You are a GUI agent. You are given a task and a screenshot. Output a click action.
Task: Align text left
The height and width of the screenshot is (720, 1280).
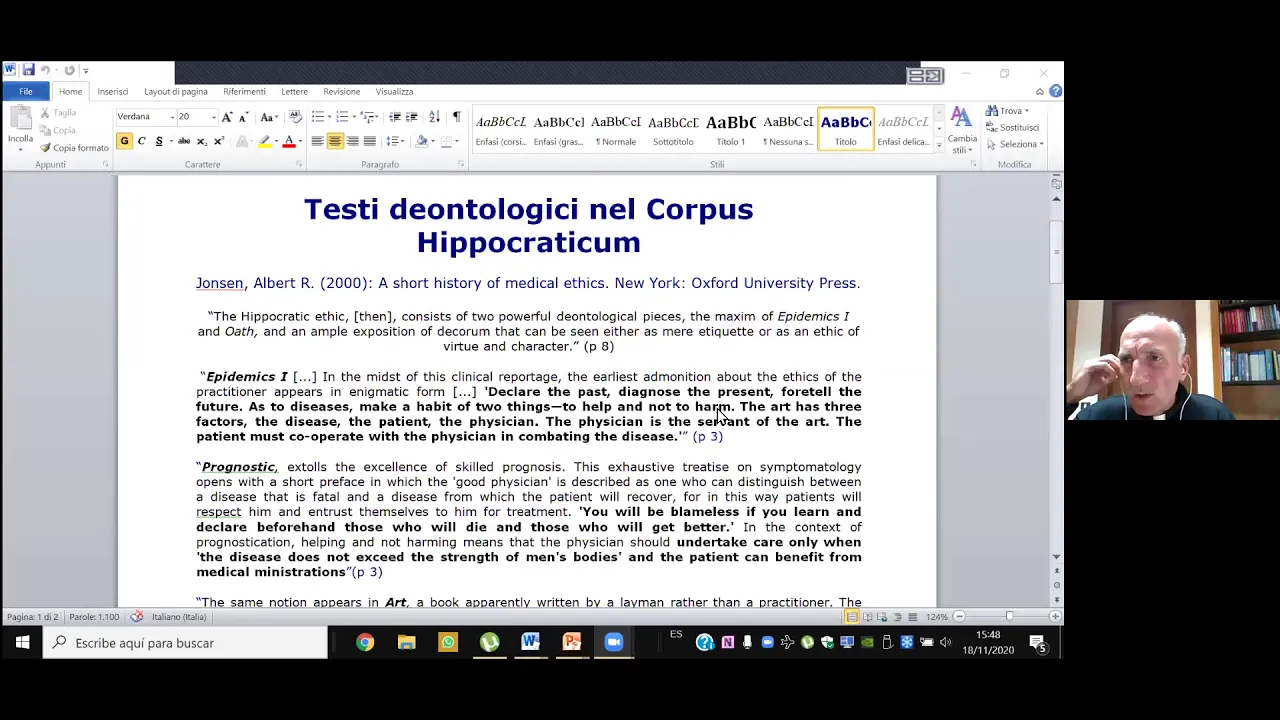pyautogui.click(x=317, y=141)
